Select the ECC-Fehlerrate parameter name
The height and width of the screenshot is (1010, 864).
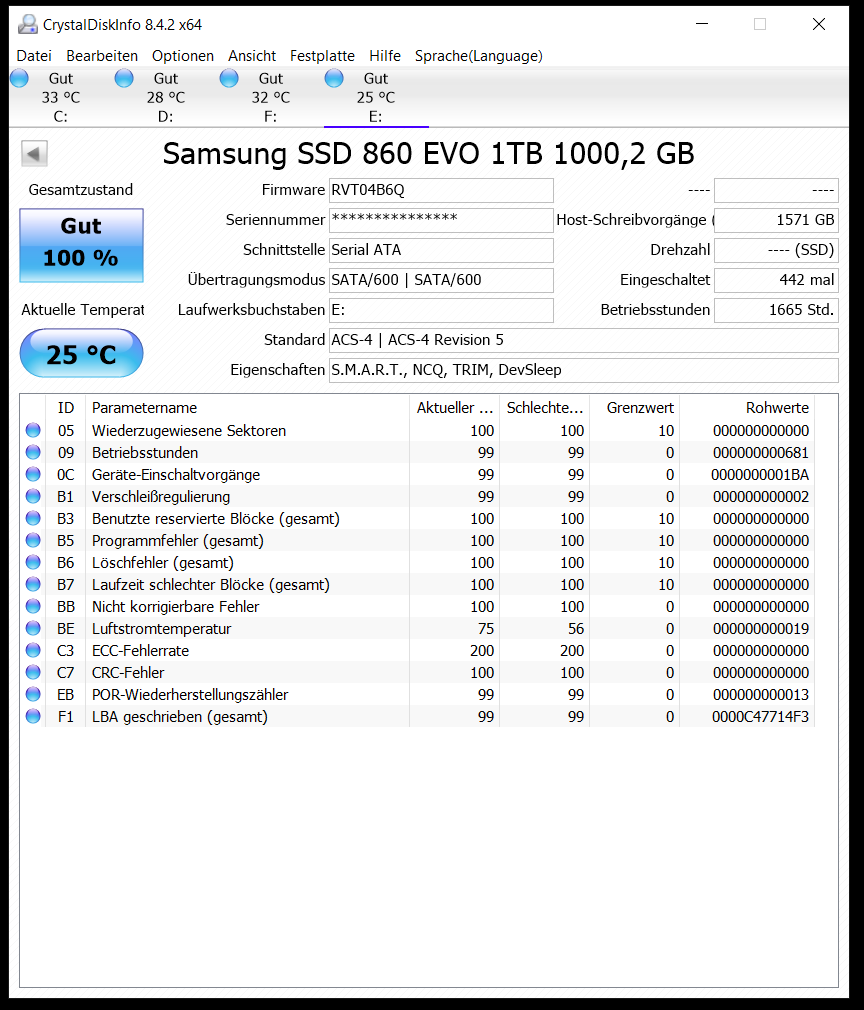pyautogui.click(x=140, y=651)
